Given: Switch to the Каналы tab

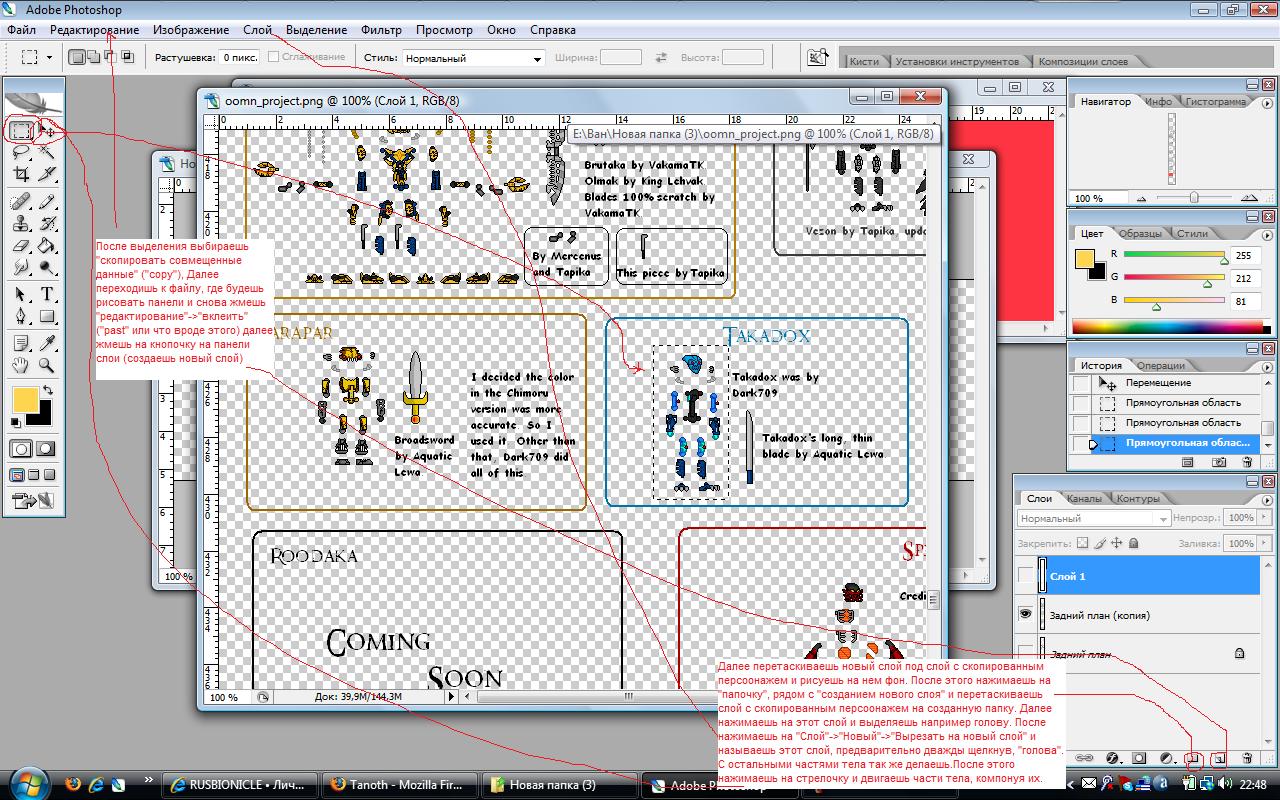Looking at the screenshot, I should (x=1084, y=498).
